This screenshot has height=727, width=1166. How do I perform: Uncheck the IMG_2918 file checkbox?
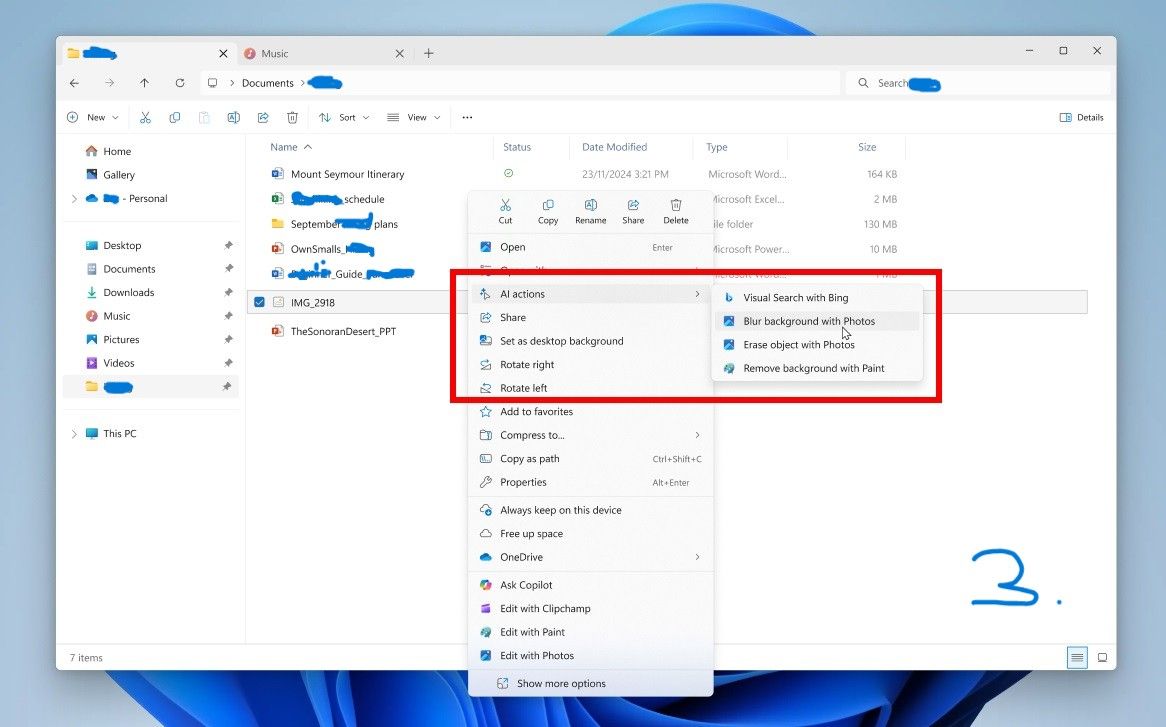260,302
